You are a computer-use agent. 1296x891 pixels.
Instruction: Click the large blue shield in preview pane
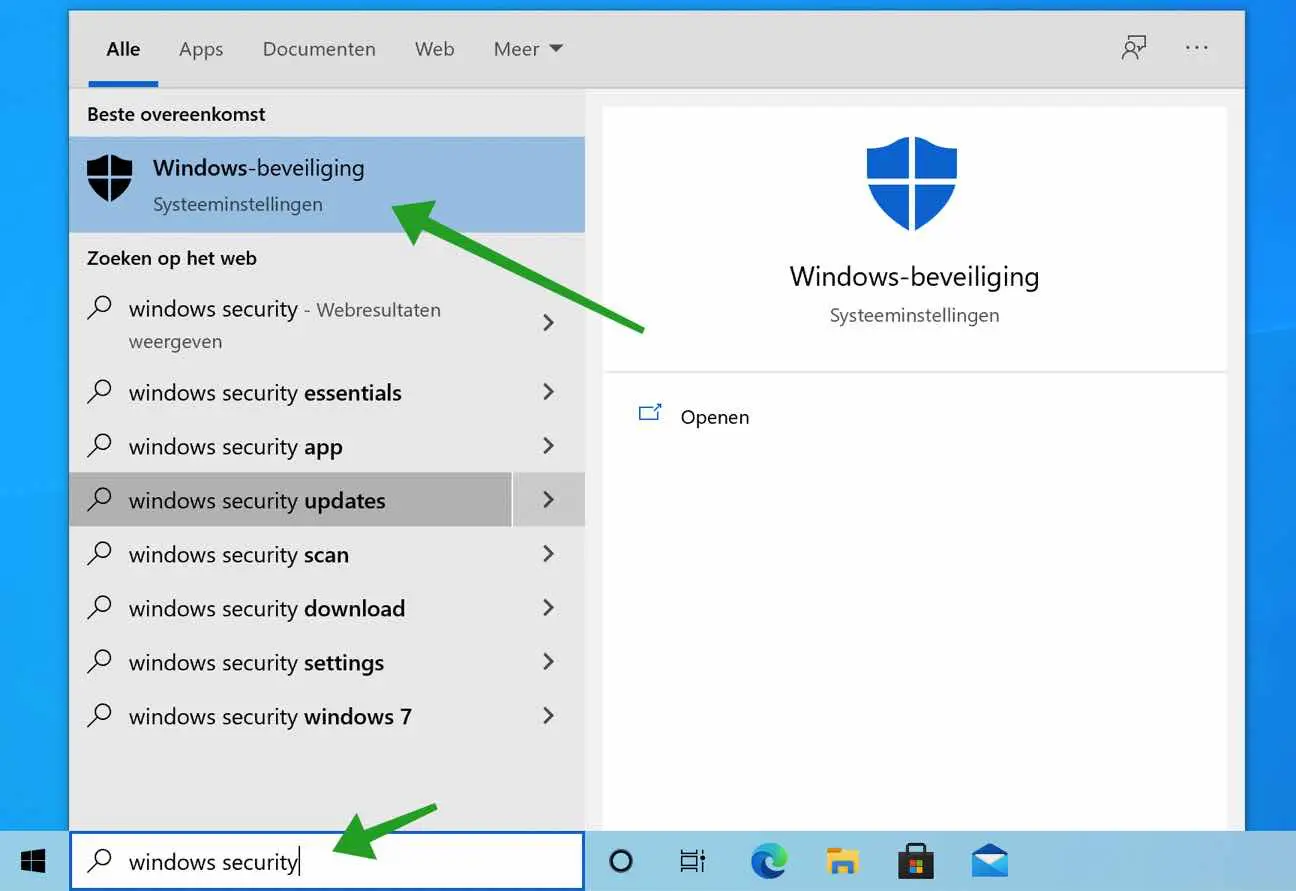click(x=912, y=185)
